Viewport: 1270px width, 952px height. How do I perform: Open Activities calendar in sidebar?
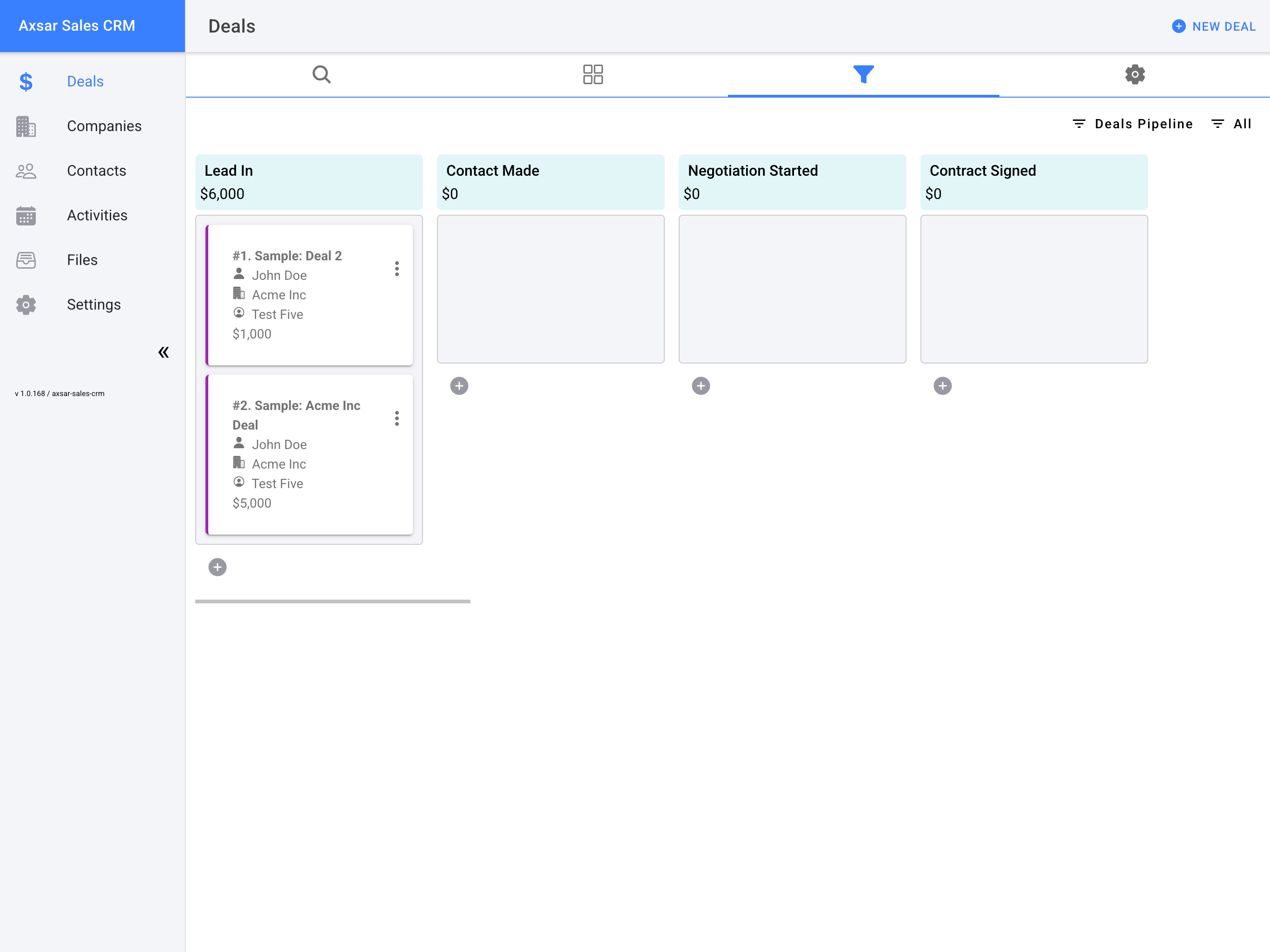tap(96, 215)
